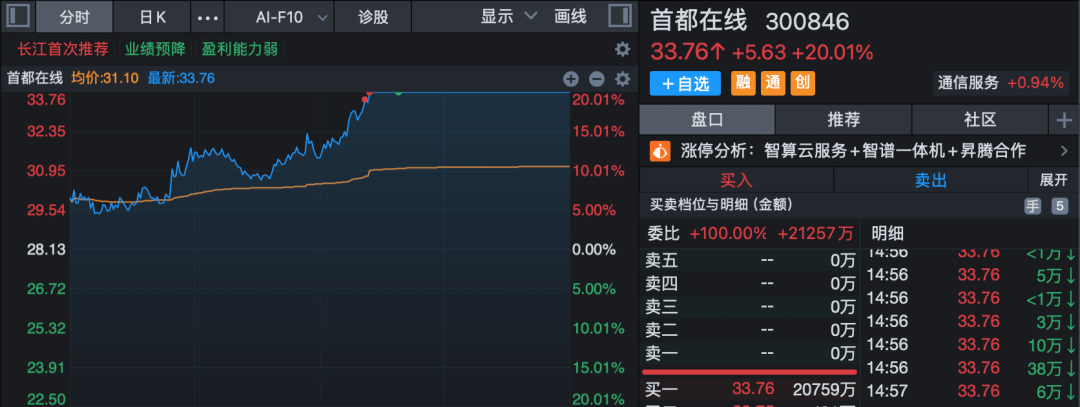1080x407 pixels.
Task: Zoom in chart with plus icon
Action: point(571,78)
